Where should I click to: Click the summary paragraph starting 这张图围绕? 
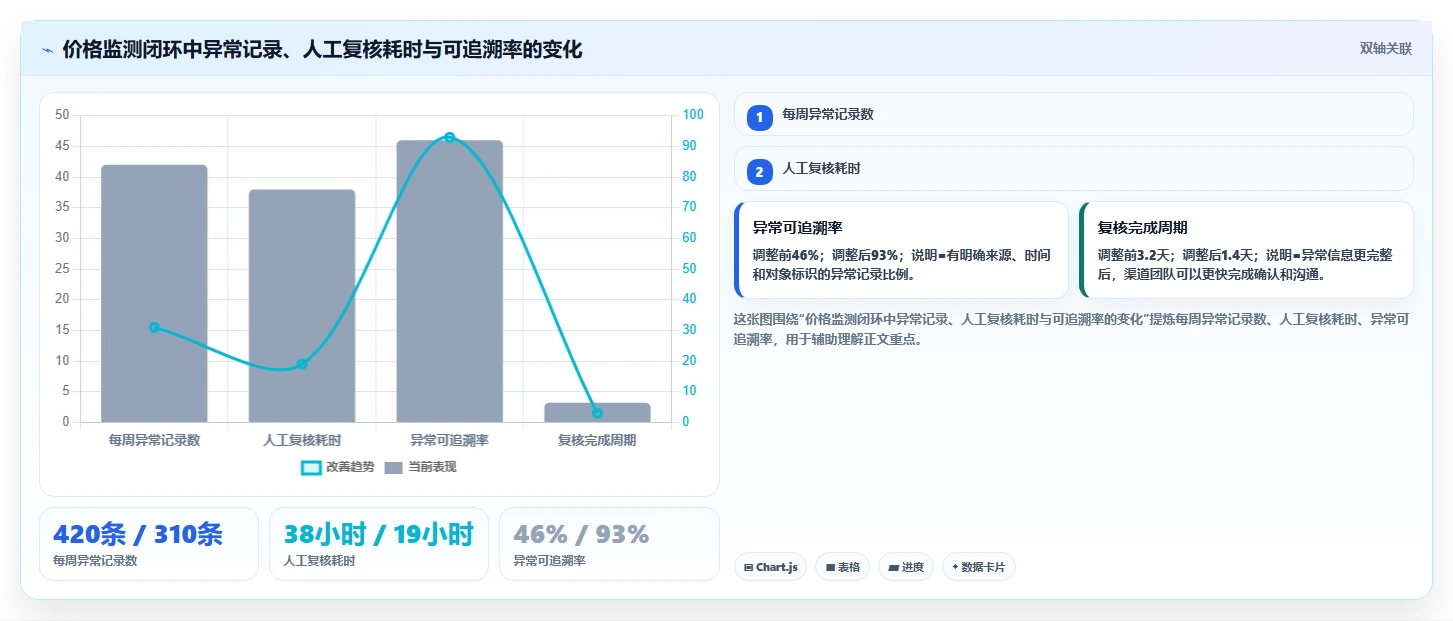[1072, 329]
